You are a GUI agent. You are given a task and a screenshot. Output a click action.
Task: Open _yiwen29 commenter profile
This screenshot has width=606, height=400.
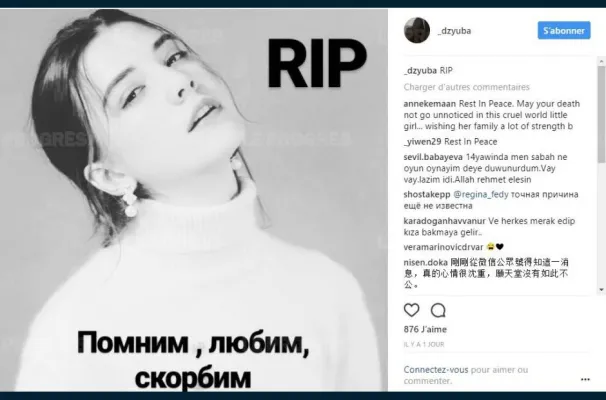click(422, 142)
